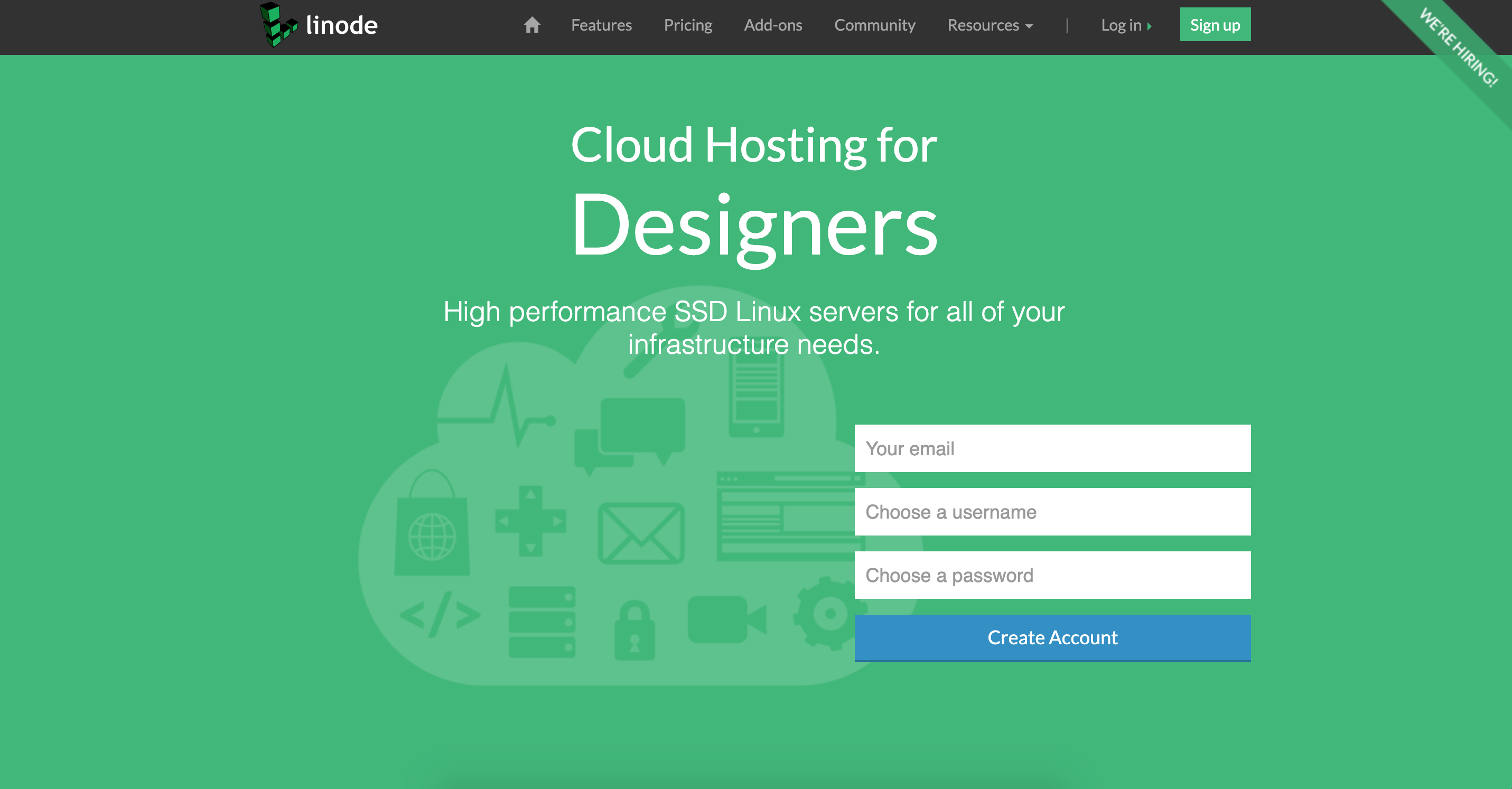Click the shopping bag globe icon
This screenshot has height=789, width=1512.
432,525
